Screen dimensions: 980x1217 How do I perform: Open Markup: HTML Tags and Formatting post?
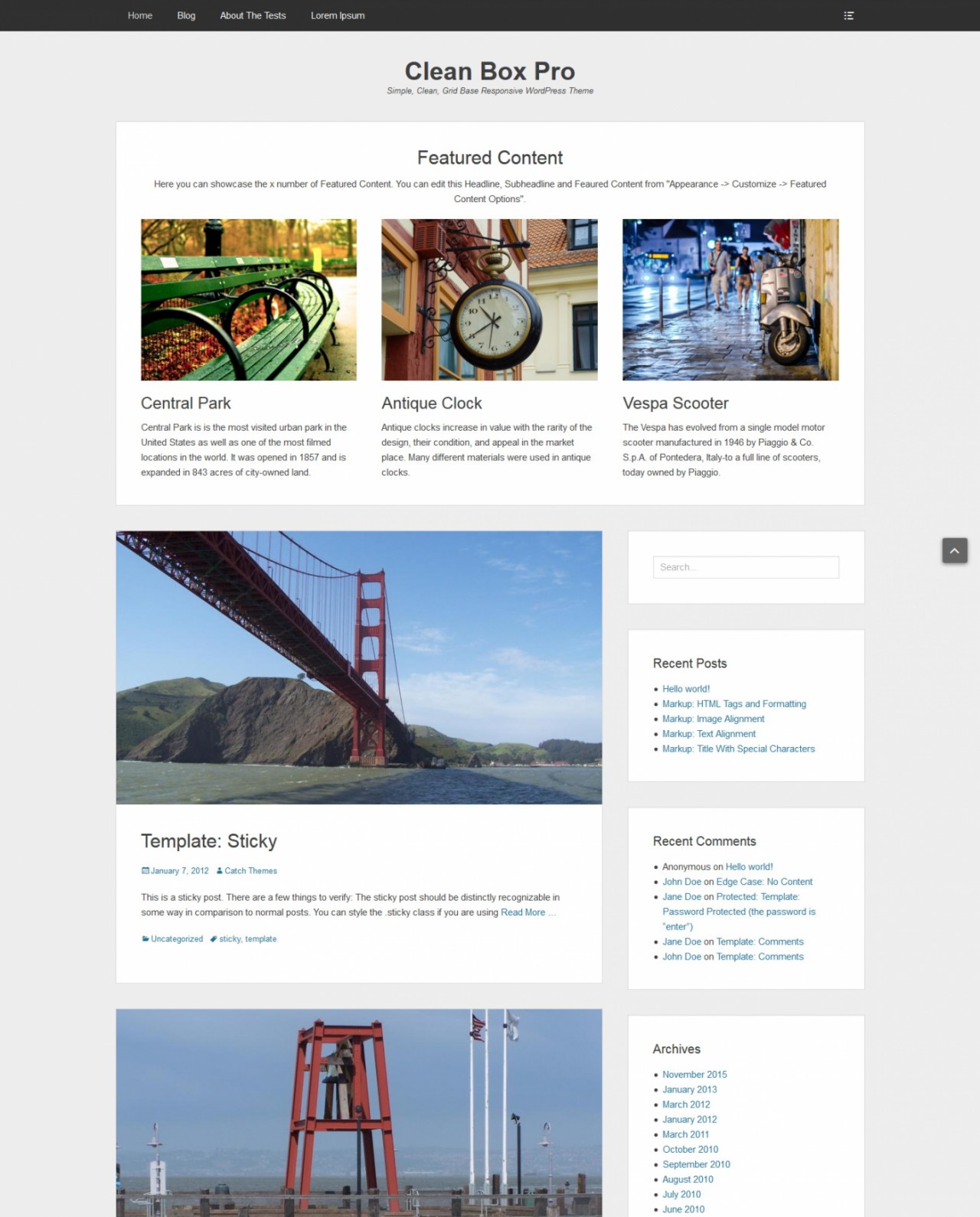coord(734,703)
